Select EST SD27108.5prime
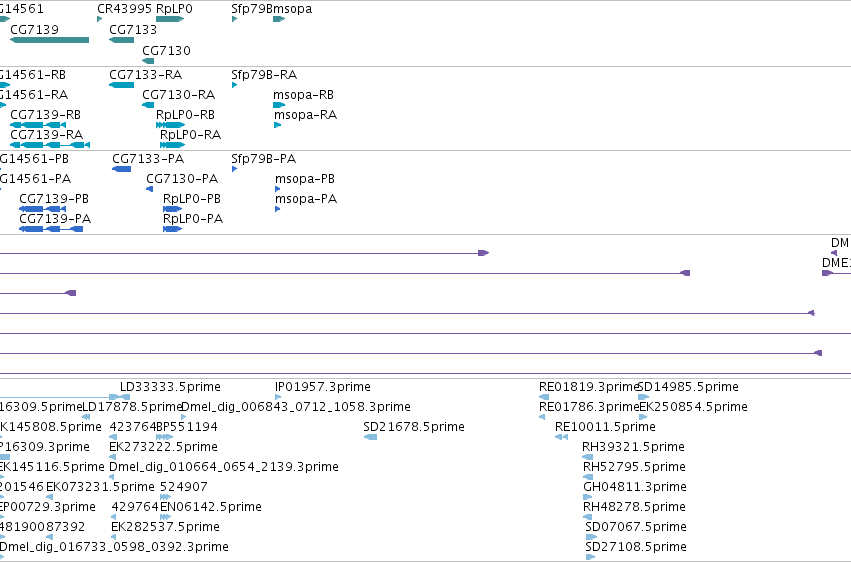The image size is (851, 562). pos(590,557)
